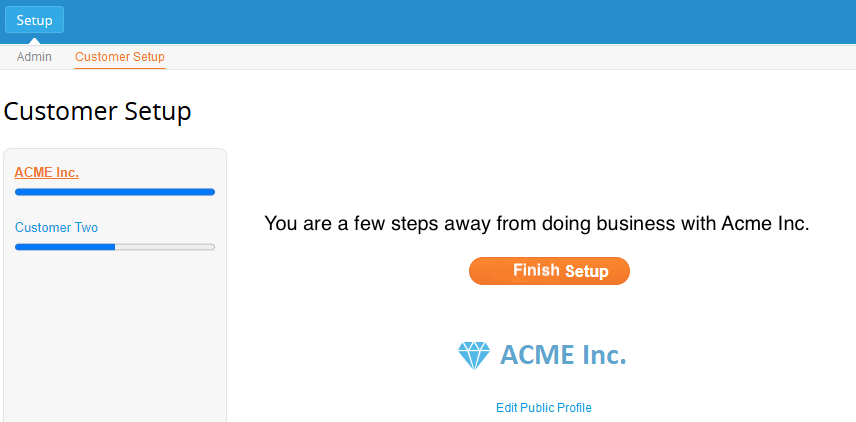Open the Setup menu in top bar
The height and width of the screenshot is (422, 856).
tap(34, 20)
